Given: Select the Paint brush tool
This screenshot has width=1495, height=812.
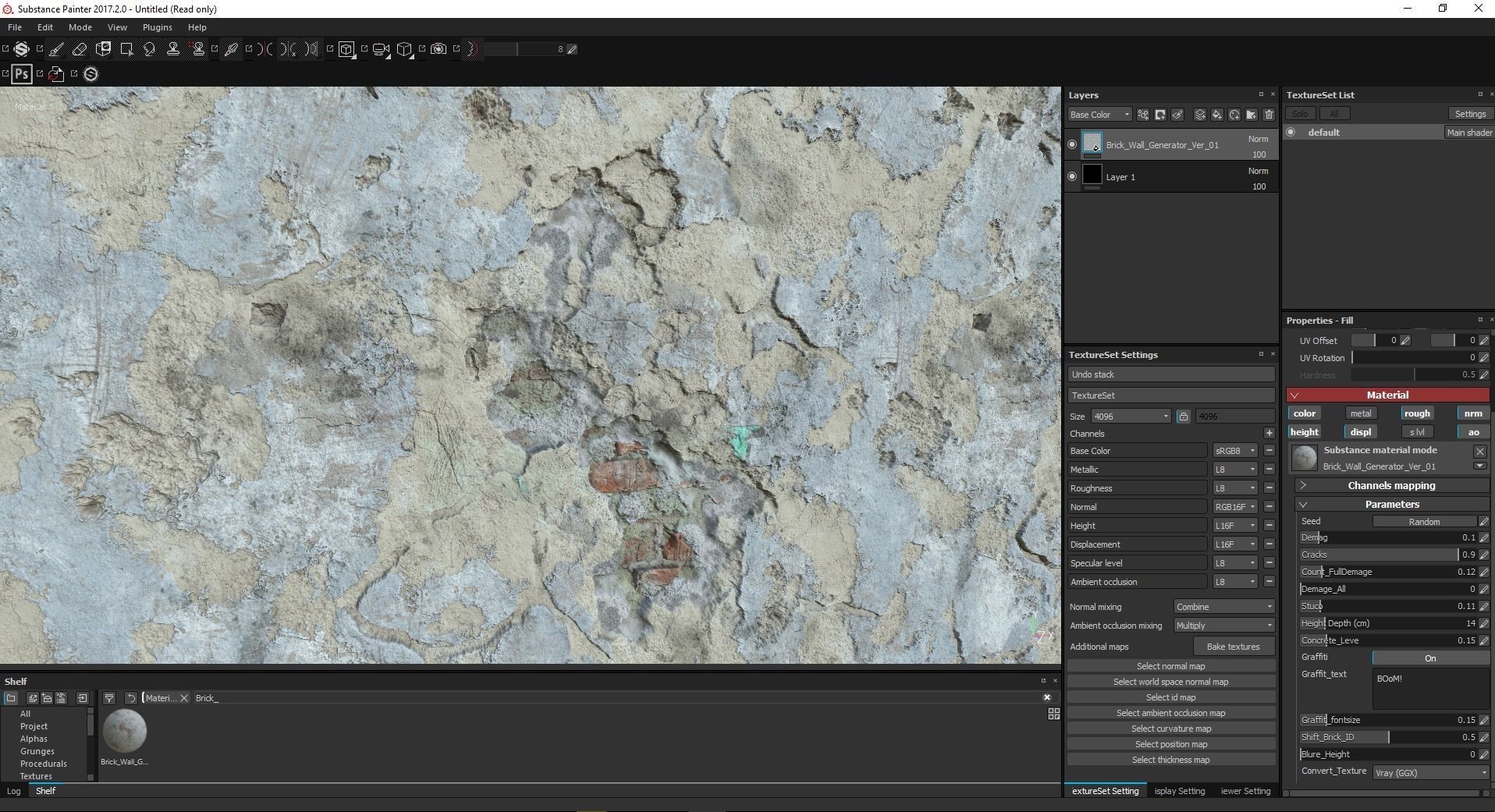Looking at the screenshot, I should [x=56, y=49].
